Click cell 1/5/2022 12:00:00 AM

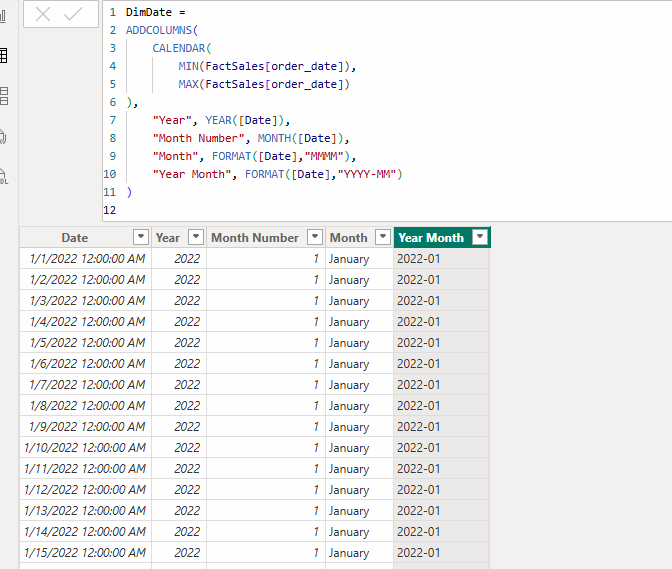87,343
